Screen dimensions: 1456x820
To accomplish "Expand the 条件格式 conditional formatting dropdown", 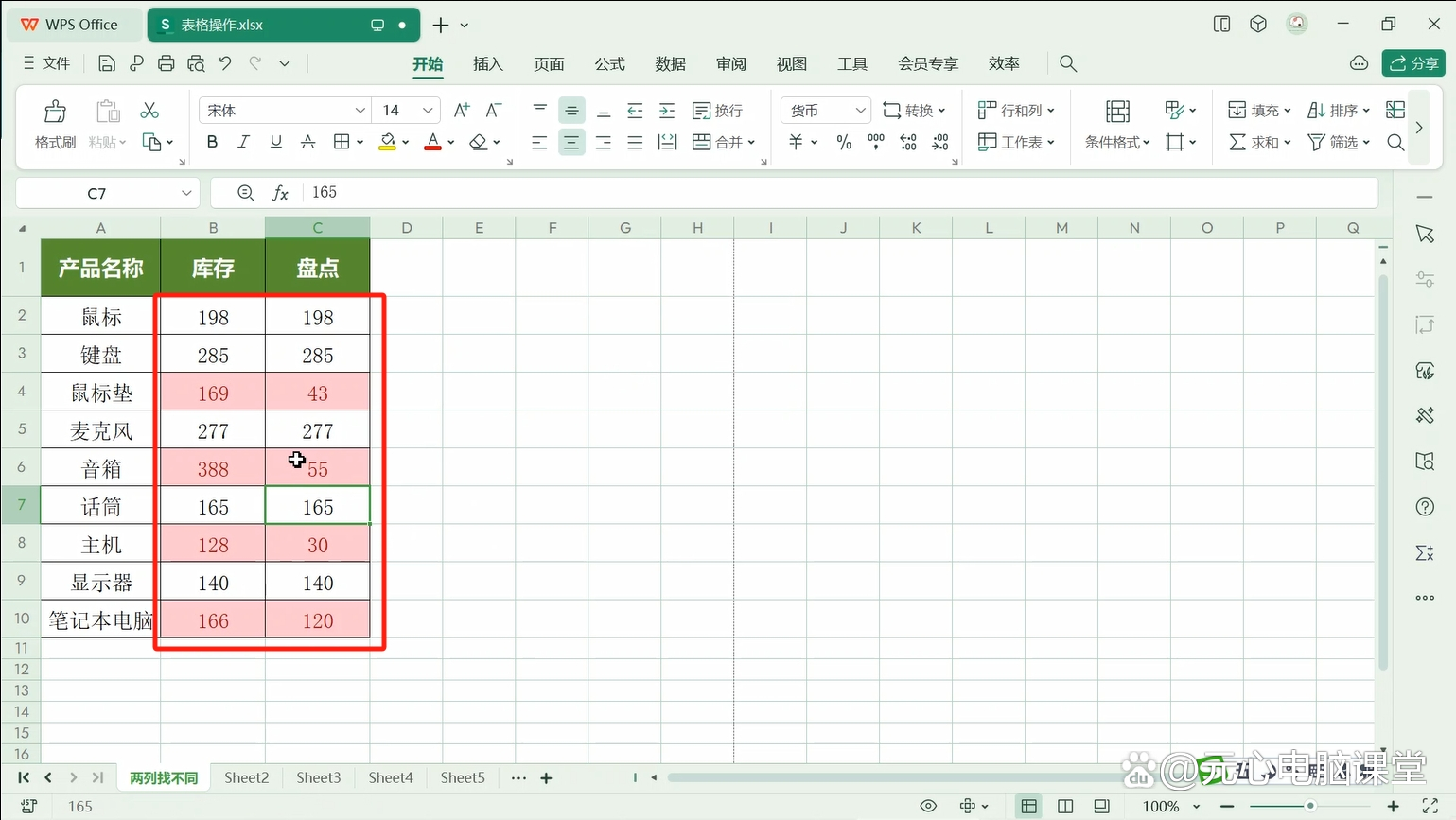I will point(1146,142).
